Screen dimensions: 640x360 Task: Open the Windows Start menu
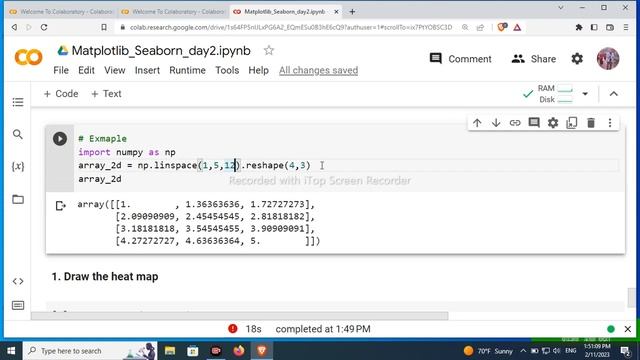point(11,351)
